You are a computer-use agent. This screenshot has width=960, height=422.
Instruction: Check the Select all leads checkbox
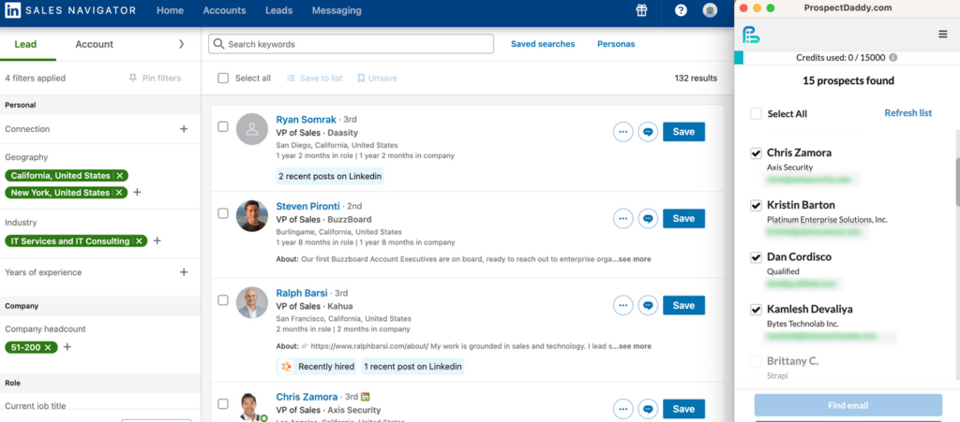[223, 78]
